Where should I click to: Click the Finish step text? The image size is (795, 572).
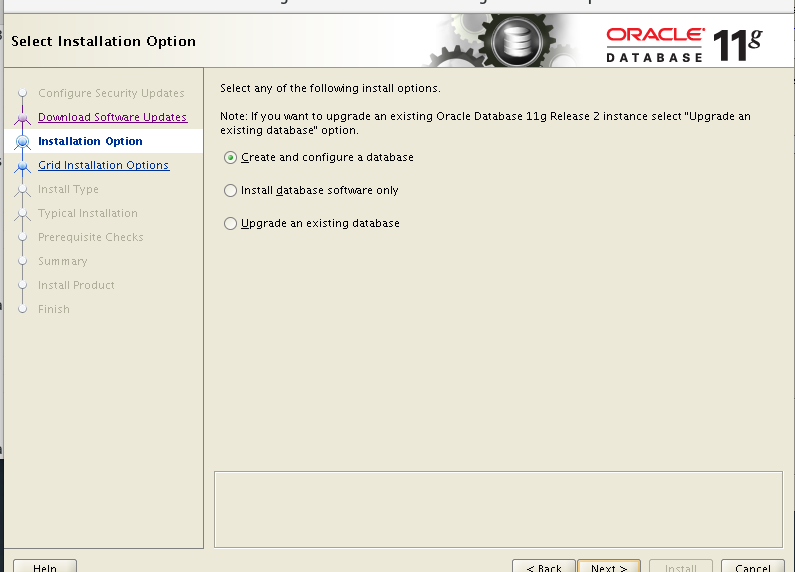54,309
